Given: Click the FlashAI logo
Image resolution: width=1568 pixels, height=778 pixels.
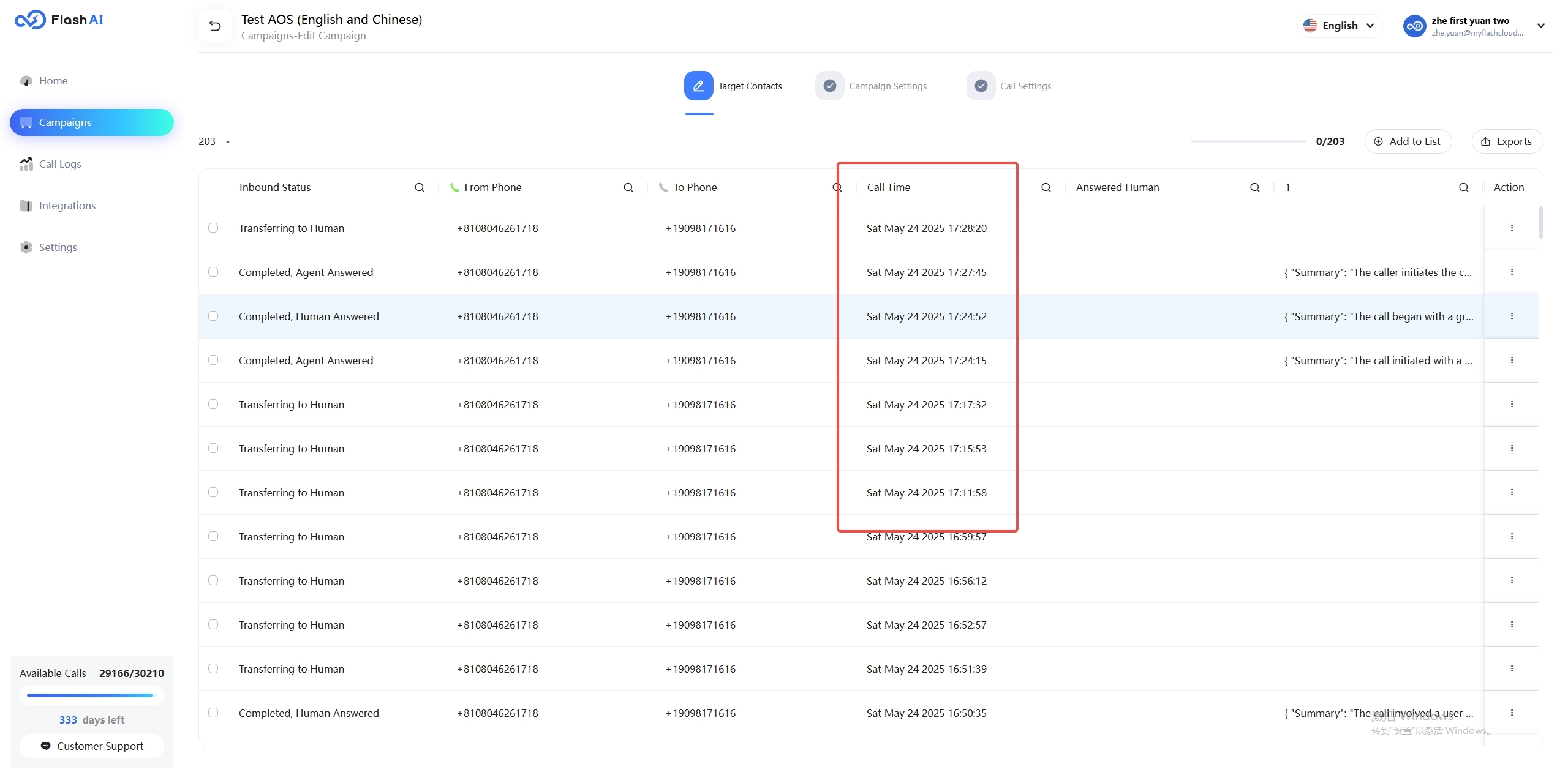Looking at the screenshot, I should [59, 20].
